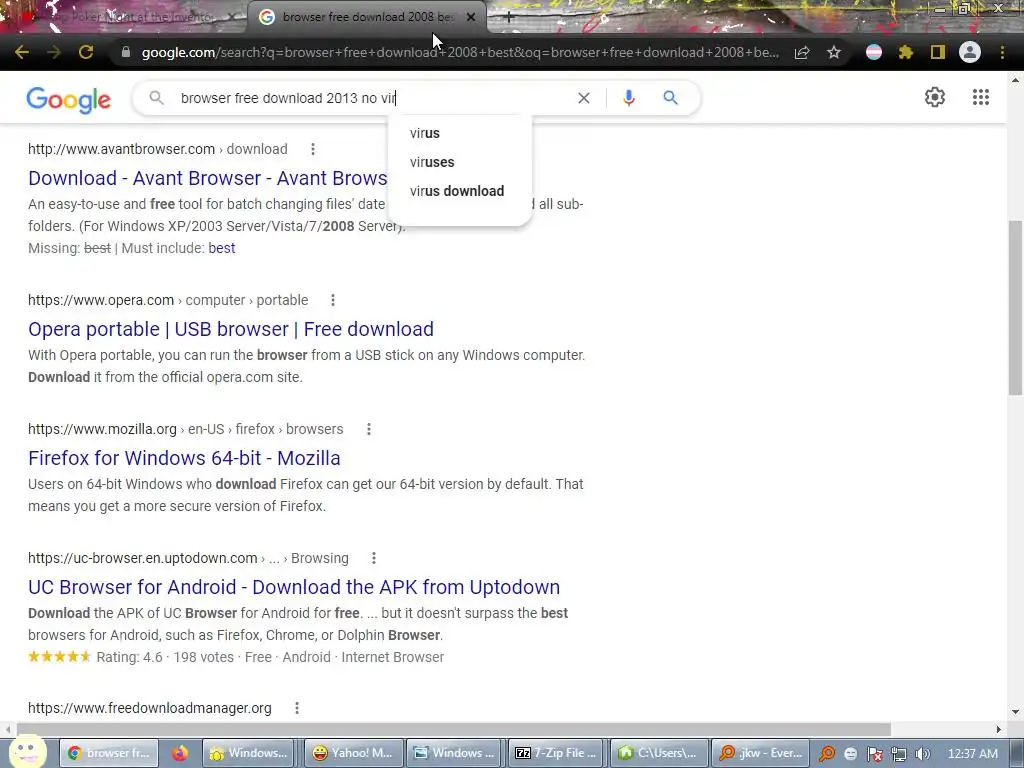Screen dimensions: 1024x768
Task: Clear the Google search box text
Action: (x=584, y=98)
